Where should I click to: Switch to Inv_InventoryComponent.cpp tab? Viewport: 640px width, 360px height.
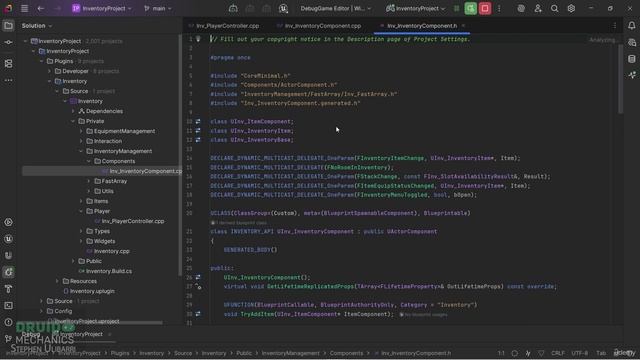[319, 26]
